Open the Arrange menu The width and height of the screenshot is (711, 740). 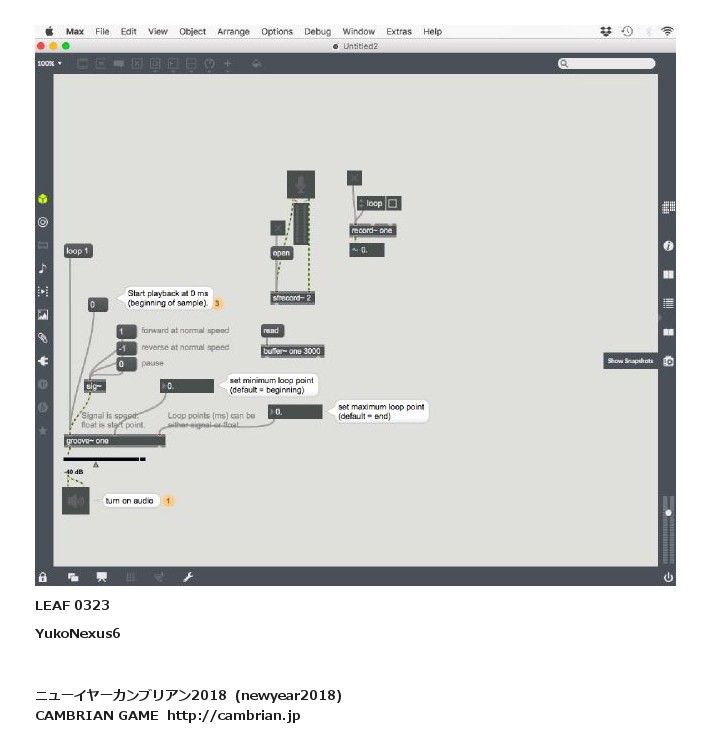point(234,32)
